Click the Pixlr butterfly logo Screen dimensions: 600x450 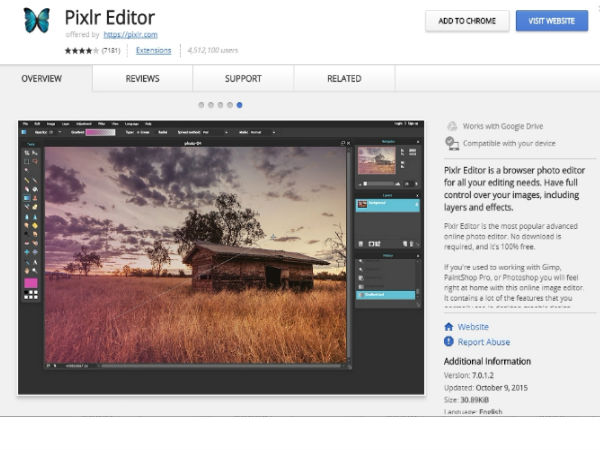coord(37,20)
